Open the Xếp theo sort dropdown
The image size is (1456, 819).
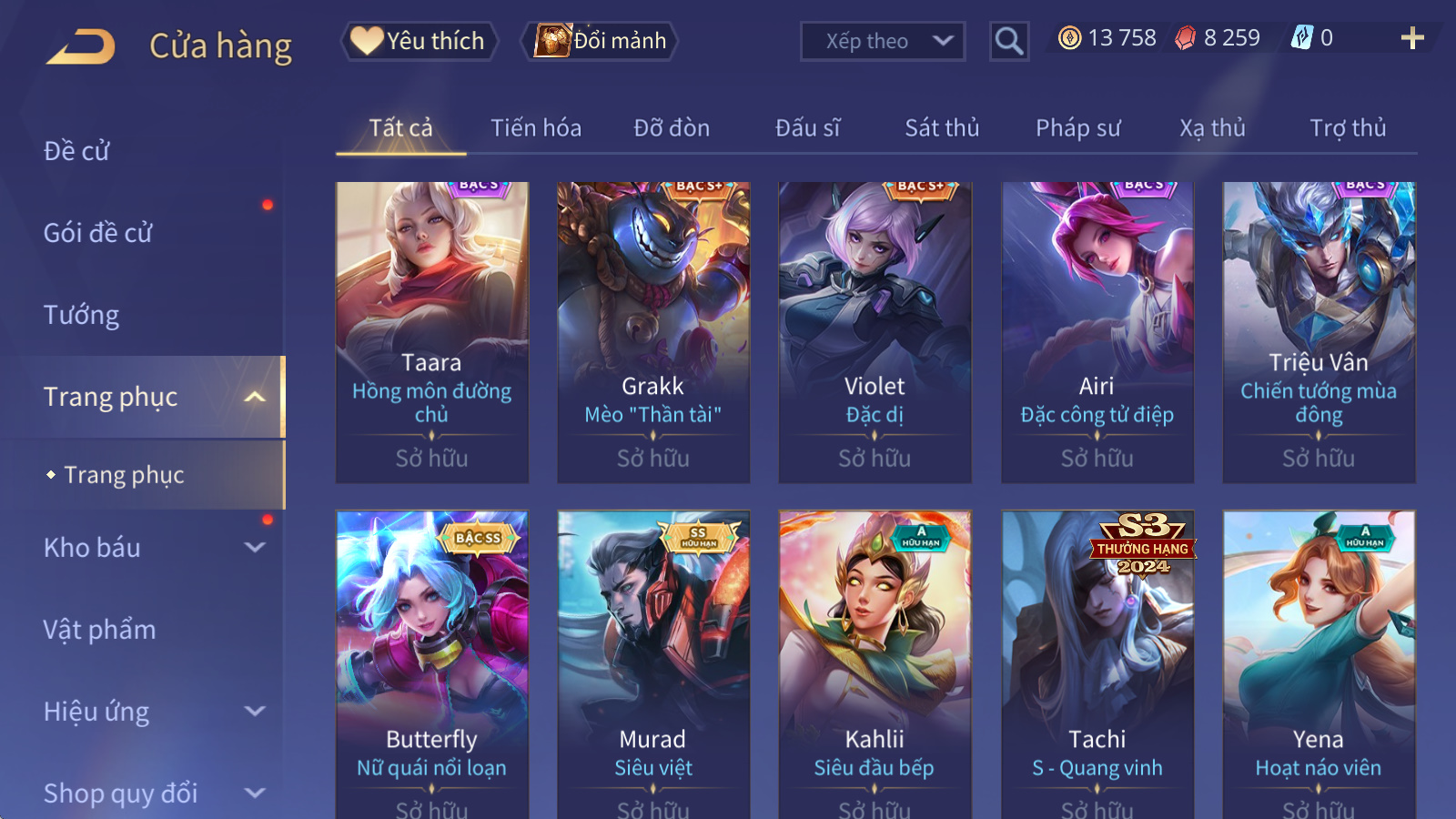tap(883, 41)
